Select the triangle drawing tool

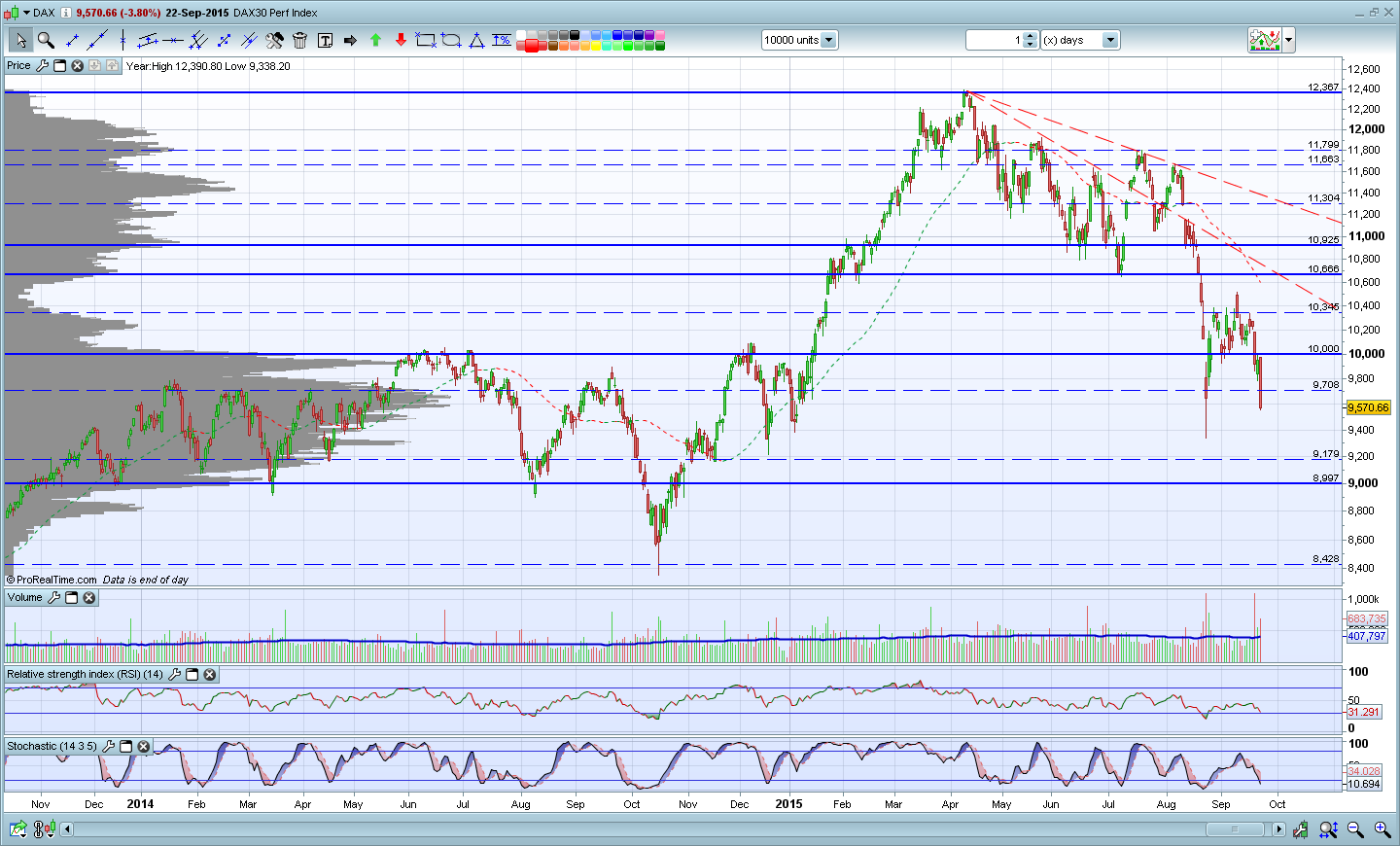(476, 40)
